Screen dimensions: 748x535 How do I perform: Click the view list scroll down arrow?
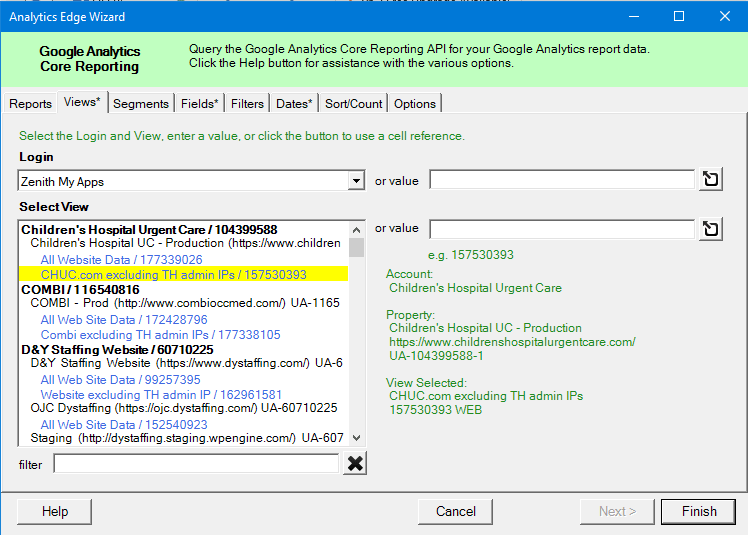pos(356,438)
